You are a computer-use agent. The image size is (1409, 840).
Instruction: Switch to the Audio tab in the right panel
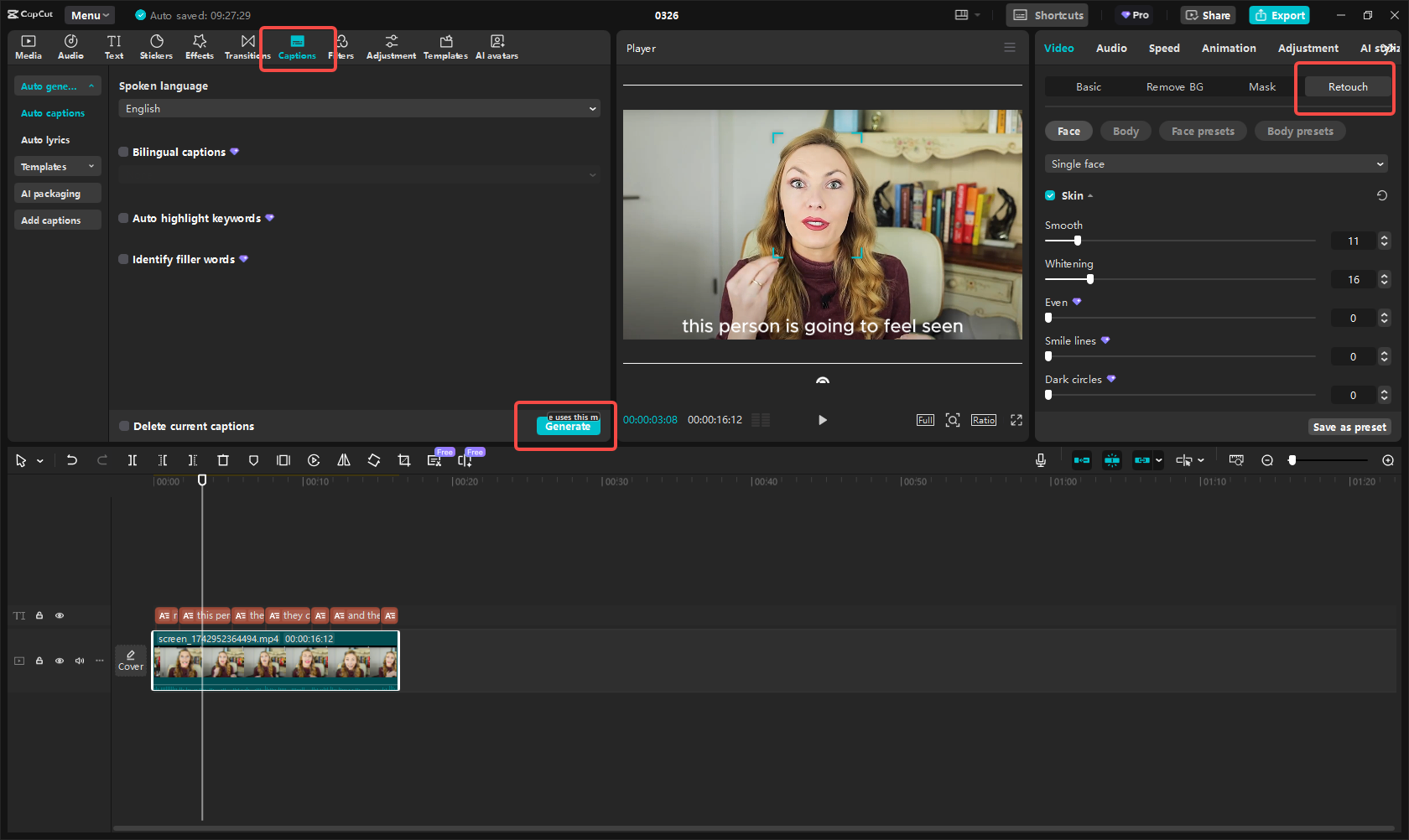[x=1110, y=48]
